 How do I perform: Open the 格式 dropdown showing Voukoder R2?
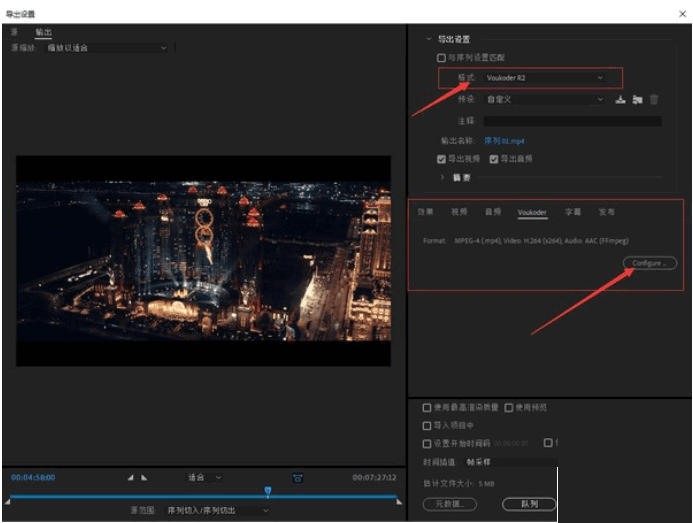544,77
